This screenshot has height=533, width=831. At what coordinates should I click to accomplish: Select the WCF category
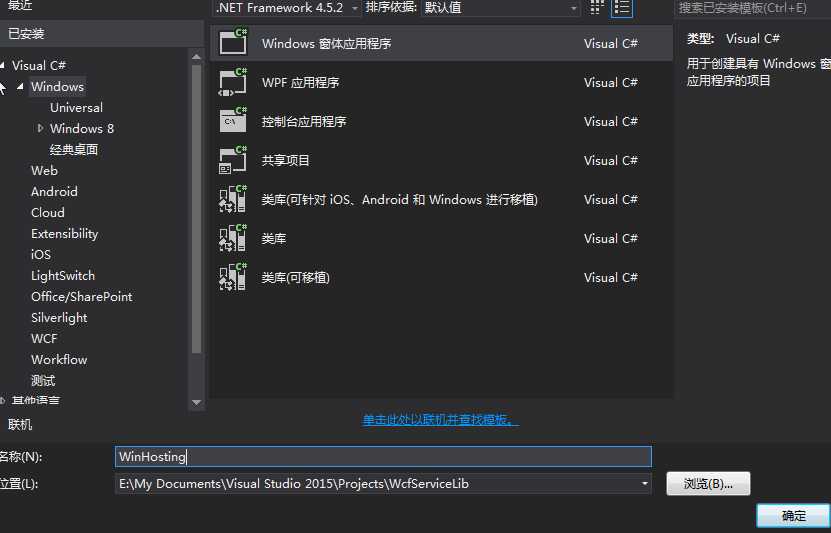coord(44,339)
